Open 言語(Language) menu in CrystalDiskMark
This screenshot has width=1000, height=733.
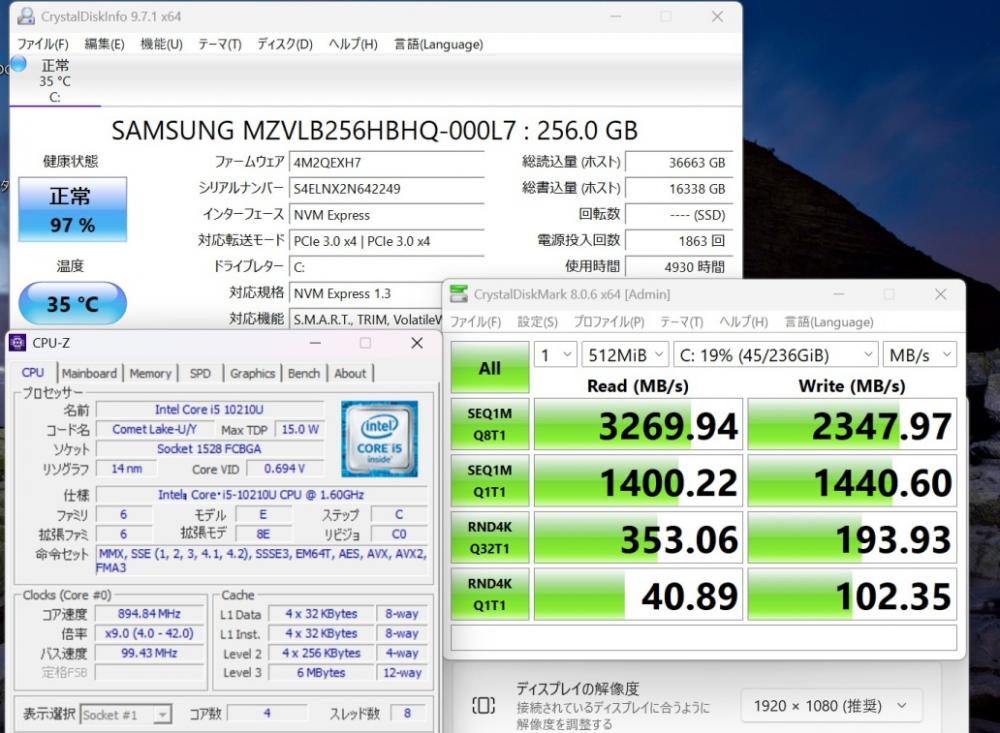pyautogui.click(x=829, y=322)
